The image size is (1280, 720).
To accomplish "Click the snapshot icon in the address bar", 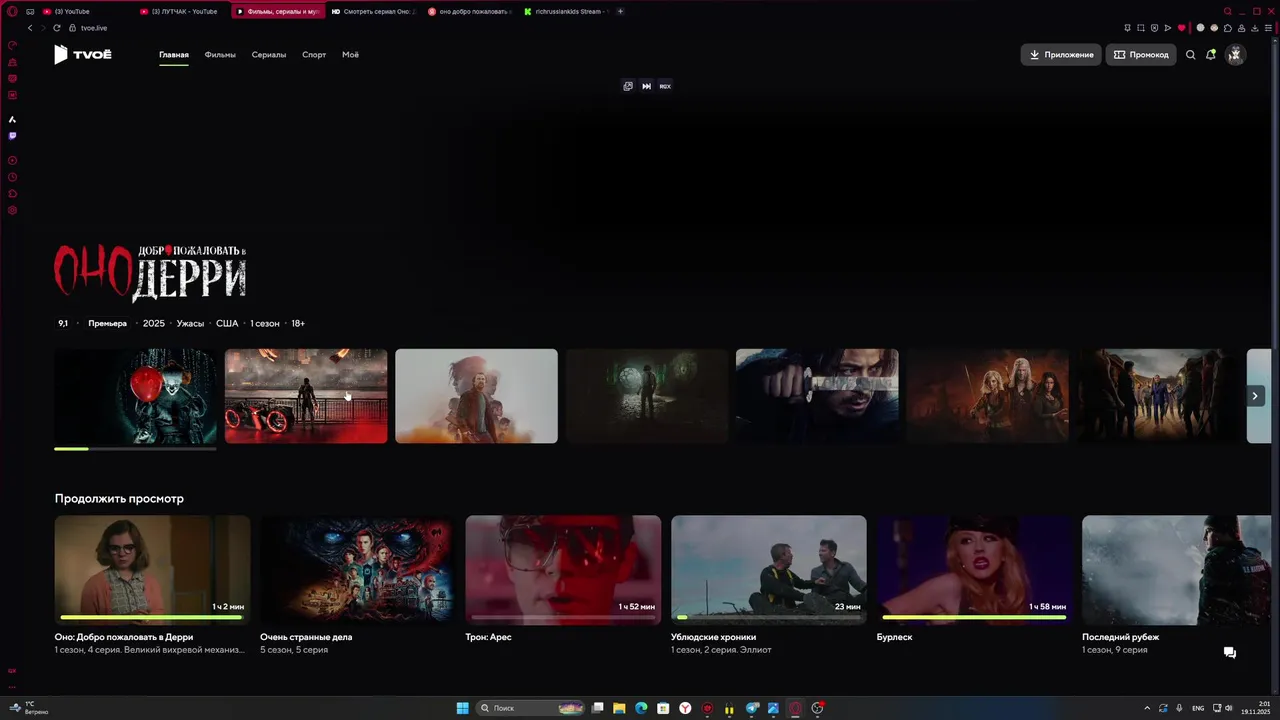I will (1141, 28).
